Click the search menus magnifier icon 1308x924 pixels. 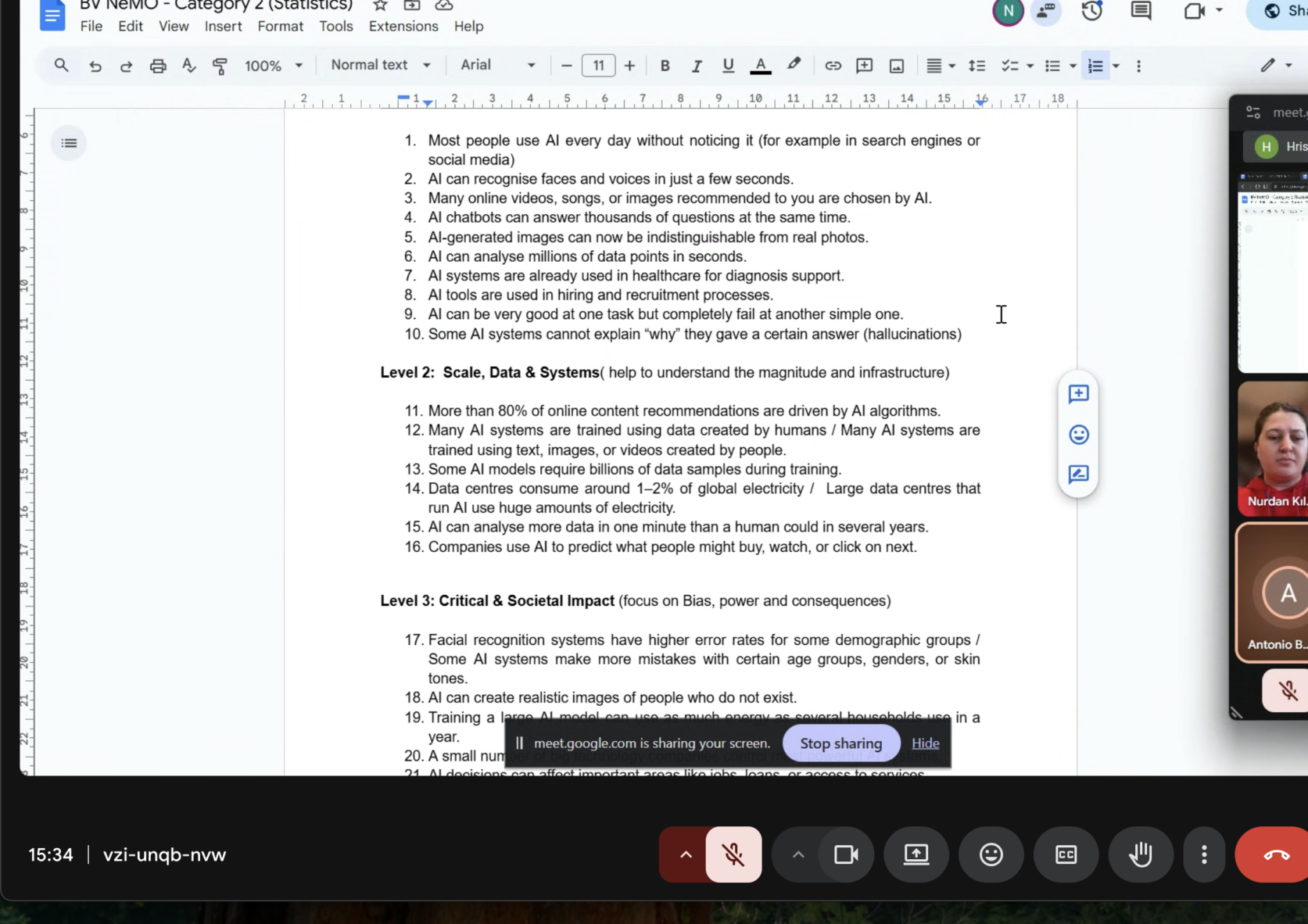pyautogui.click(x=61, y=66)
